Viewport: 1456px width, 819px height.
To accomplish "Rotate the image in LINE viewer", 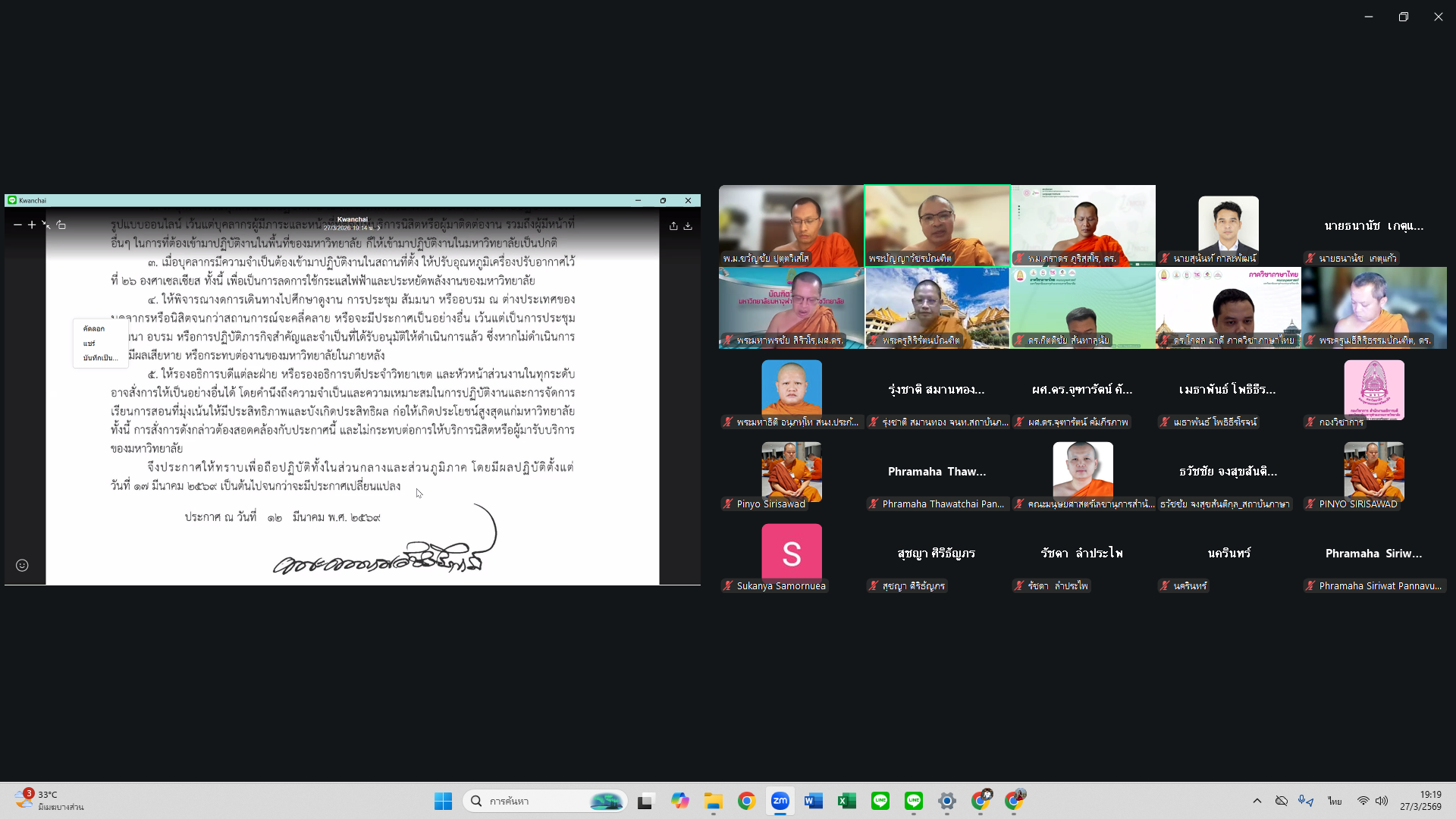I will coord(61,225).
